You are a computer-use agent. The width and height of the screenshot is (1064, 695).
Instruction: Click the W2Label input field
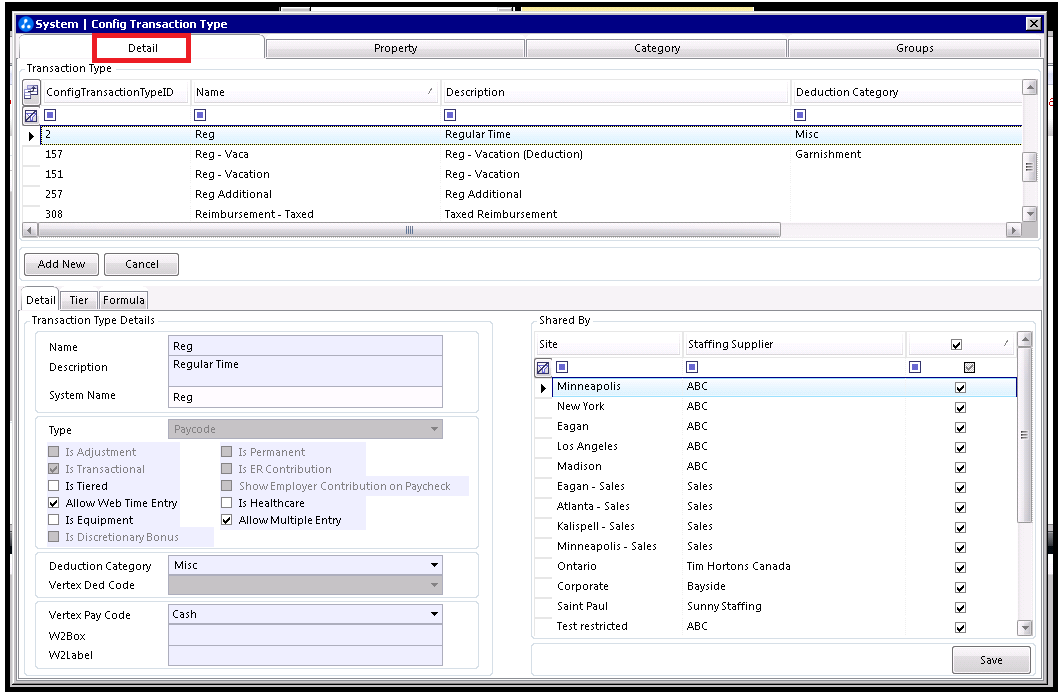305,655
